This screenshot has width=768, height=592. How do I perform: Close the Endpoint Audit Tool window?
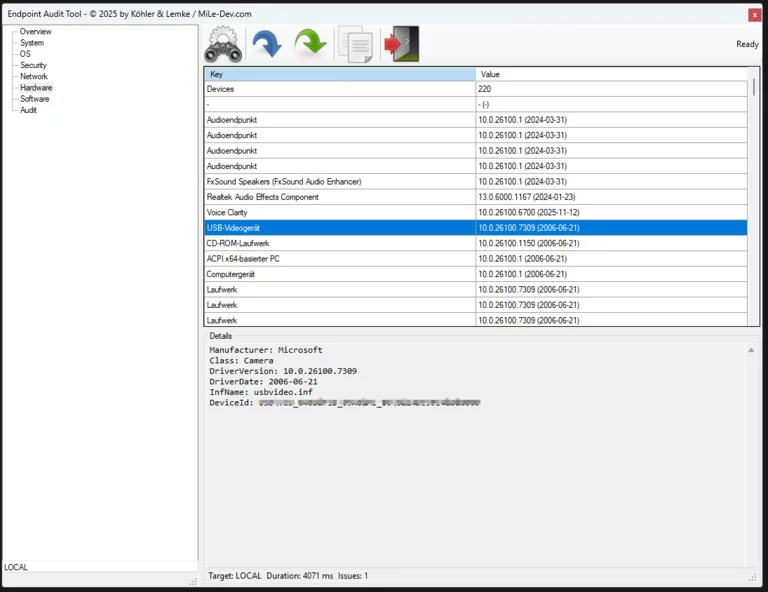click(755, 15)
